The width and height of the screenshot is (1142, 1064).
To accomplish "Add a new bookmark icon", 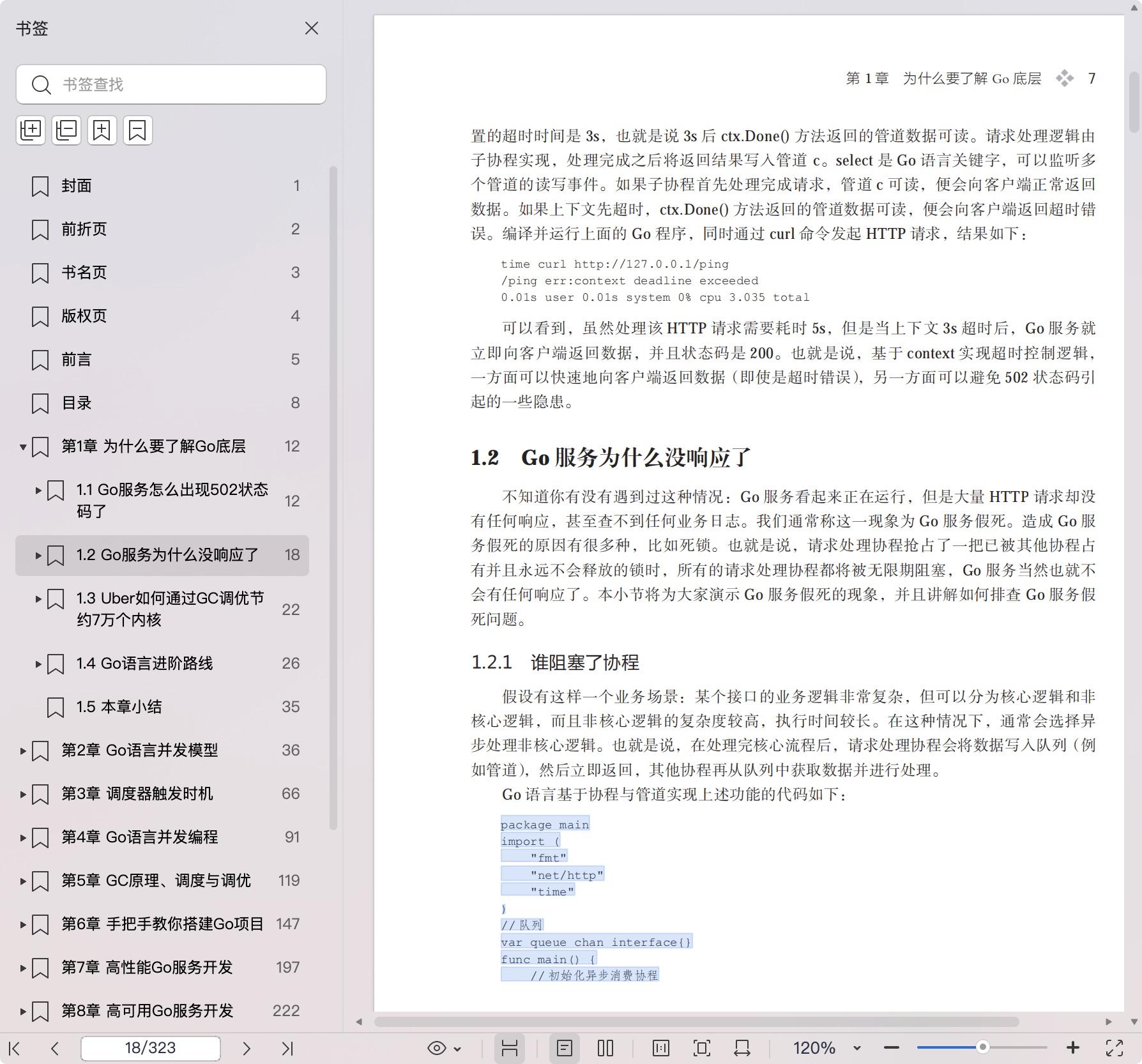I will [x=102, y=130].
